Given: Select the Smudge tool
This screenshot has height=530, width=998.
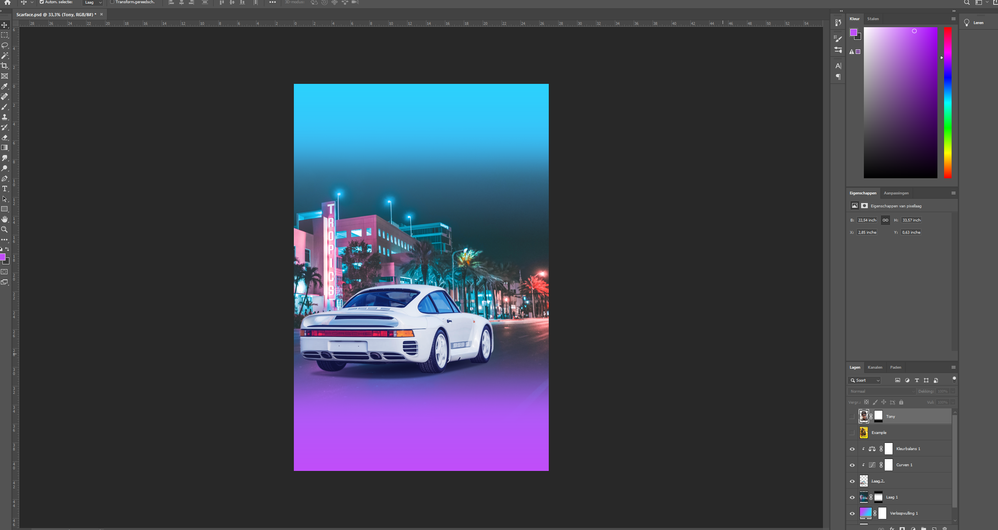Looking at the screenshot, I should tap(4, 158).
